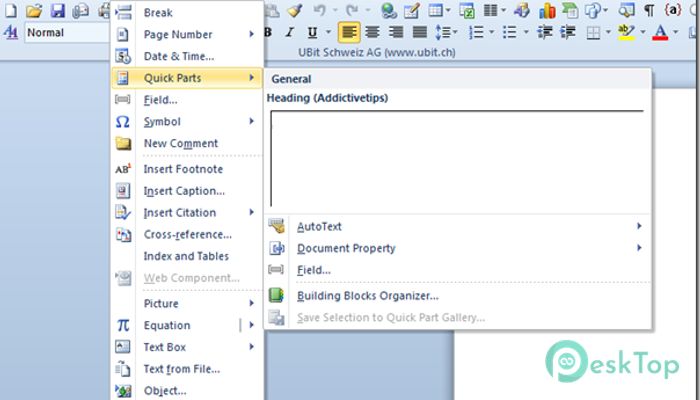Choose Index and Tables menu item

[187, 256]
